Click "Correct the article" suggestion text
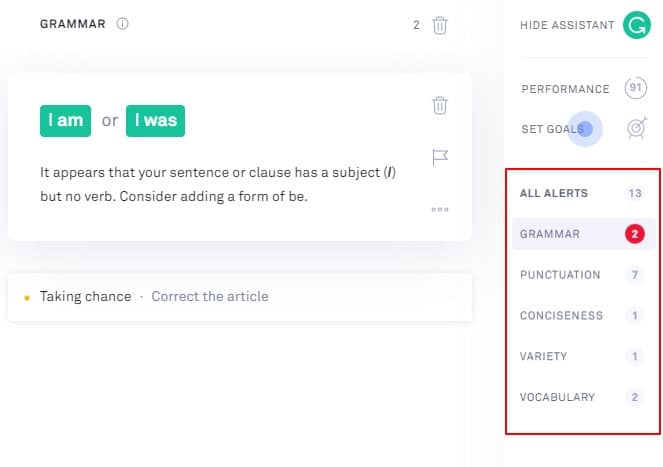The width and height of the screenshot is (663, 467). 210,297
